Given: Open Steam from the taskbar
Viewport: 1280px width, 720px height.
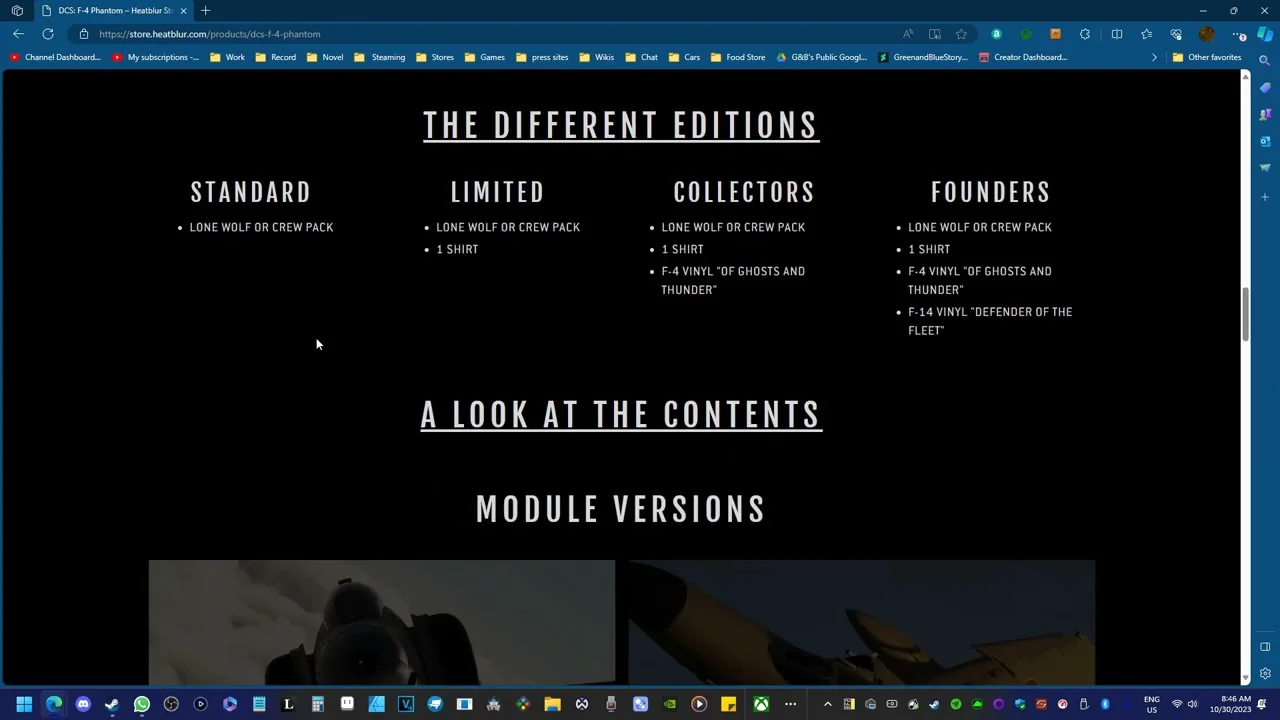Looking at the screenshot, I should [x=112, y=704].
